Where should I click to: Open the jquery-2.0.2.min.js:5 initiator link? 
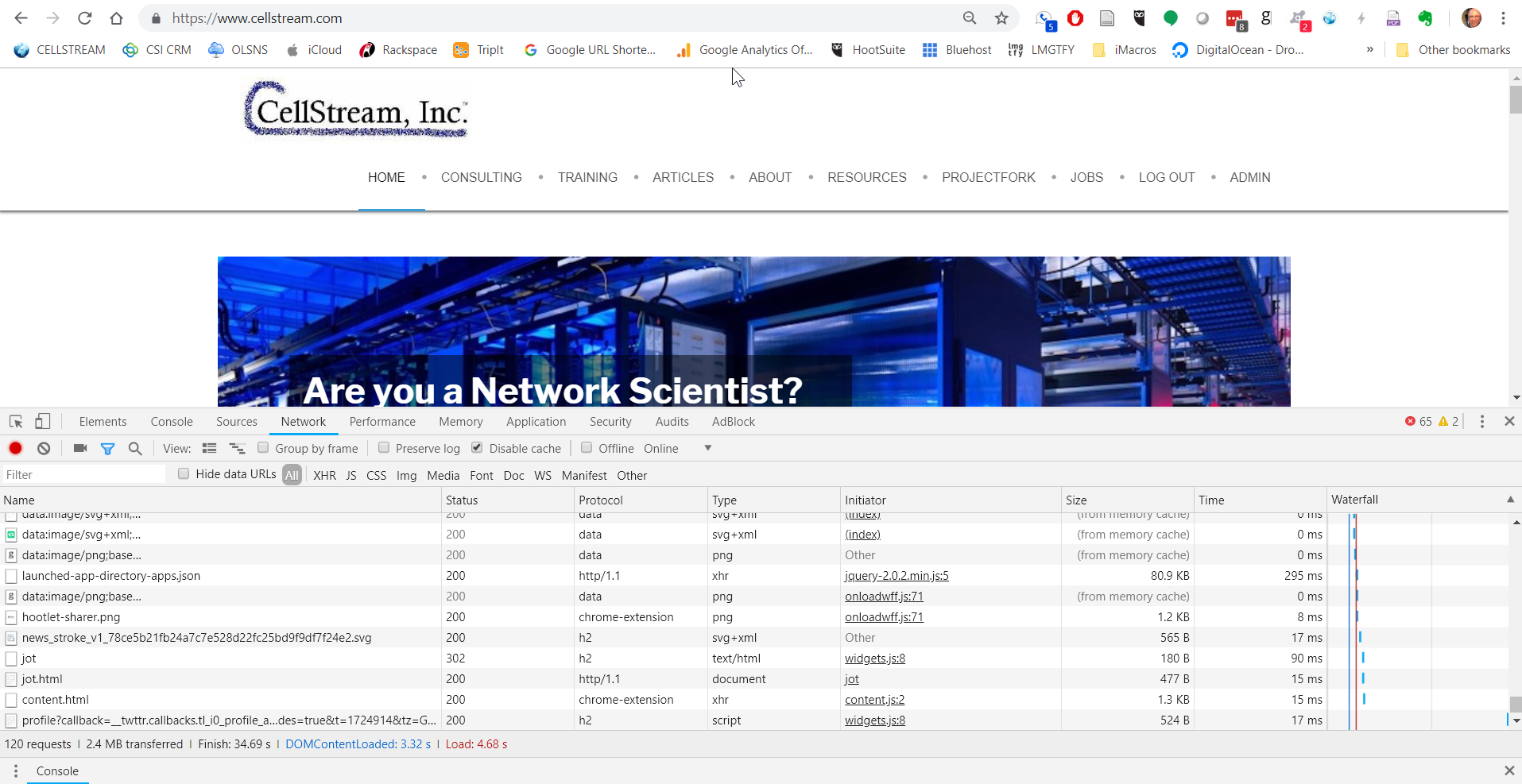point(897,576)
